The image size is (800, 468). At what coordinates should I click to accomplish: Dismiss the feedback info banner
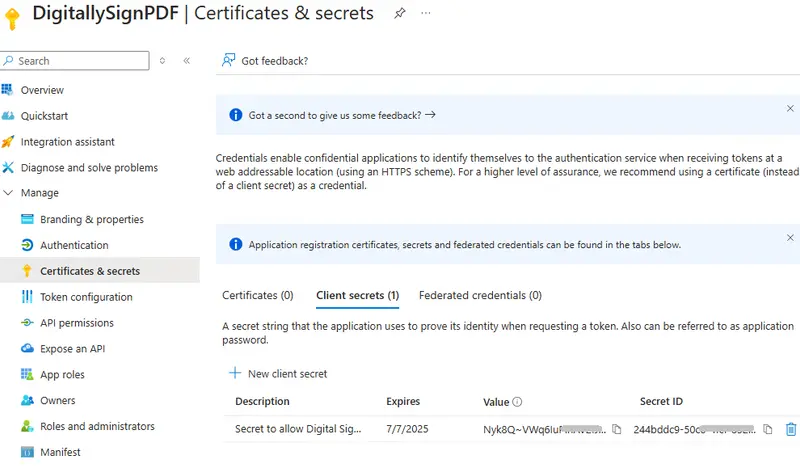[790, 109]
